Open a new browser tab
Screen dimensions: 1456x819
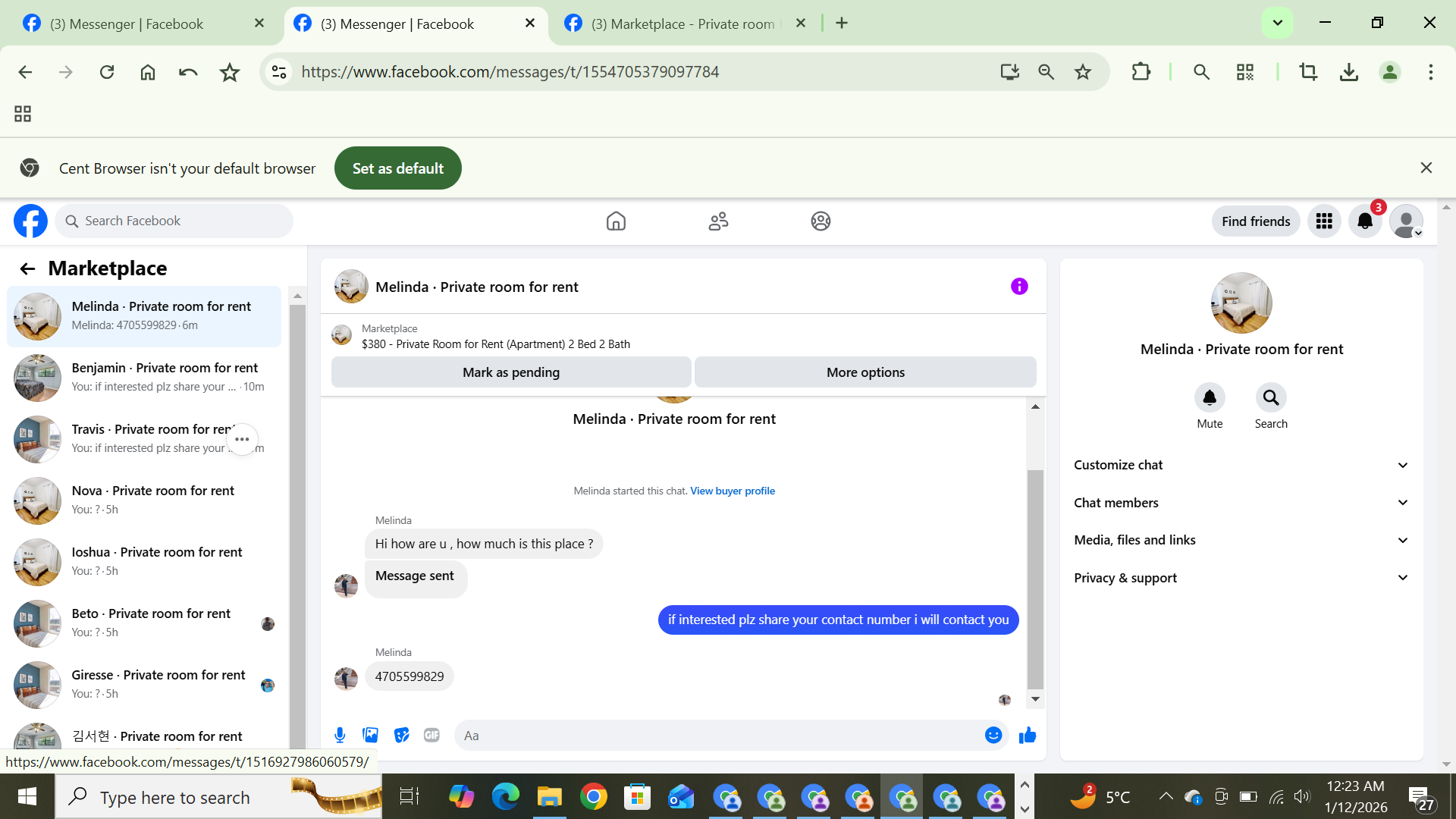(842, 23)
